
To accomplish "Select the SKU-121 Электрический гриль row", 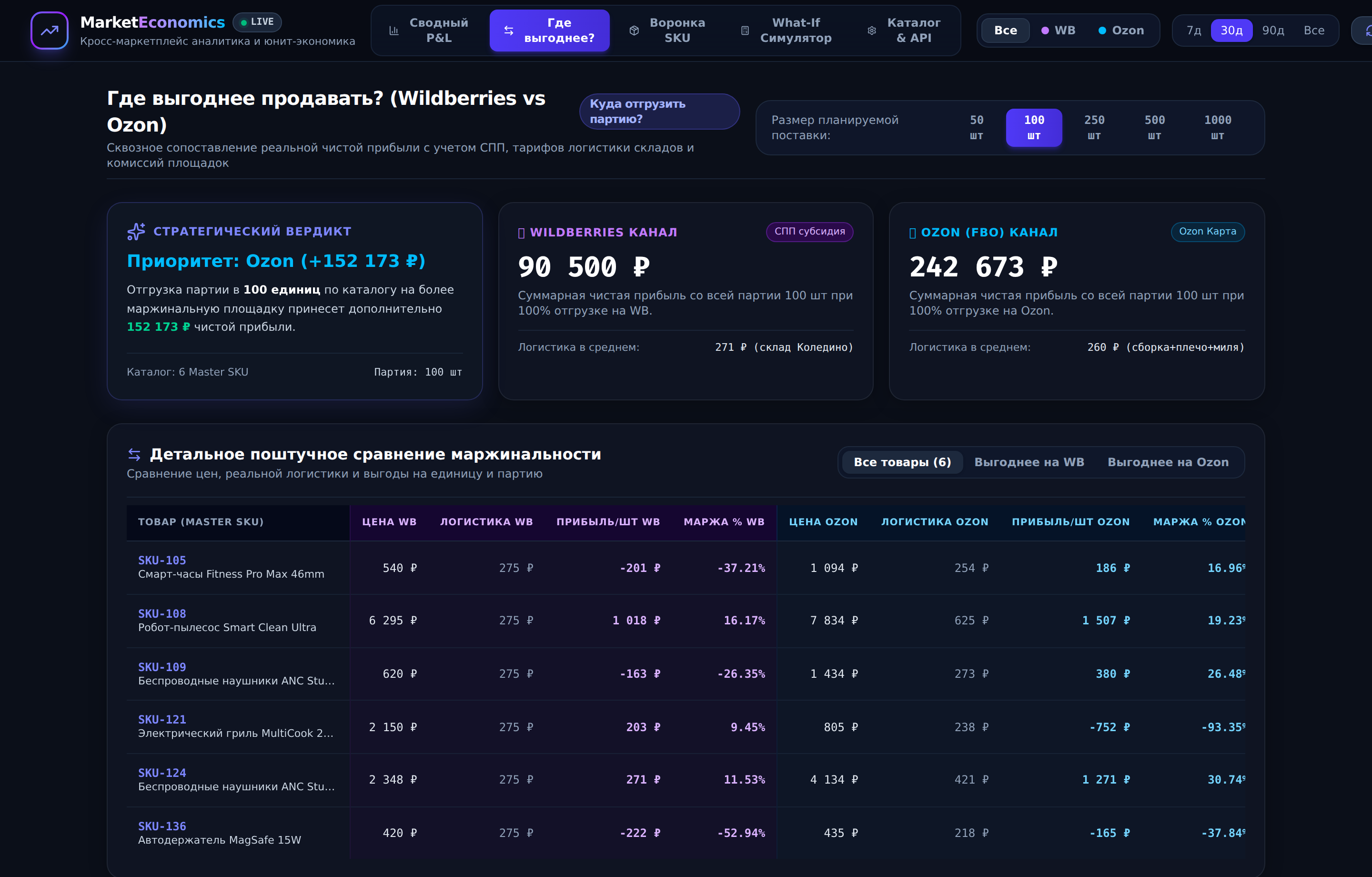I will point(686,726).
